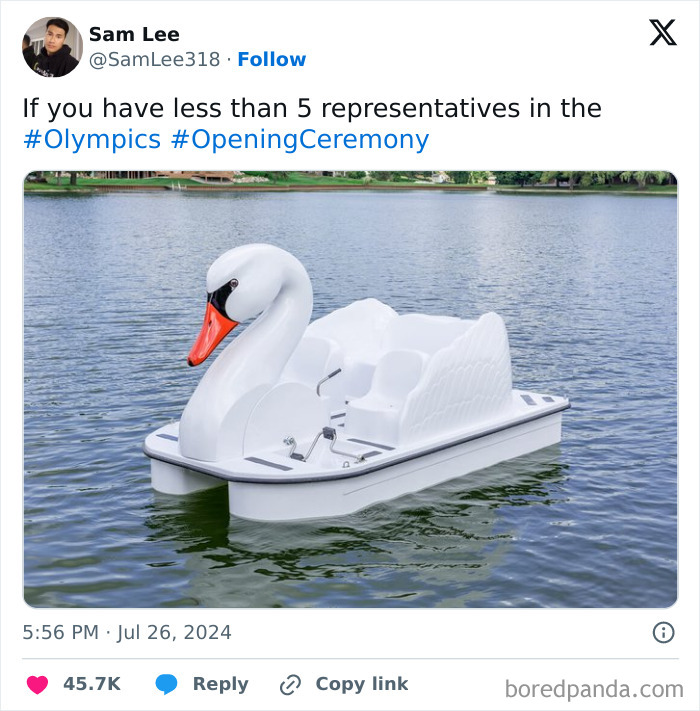
Task: Click the Reply text label
Action: pyautogui.click(x=221, y=684)
